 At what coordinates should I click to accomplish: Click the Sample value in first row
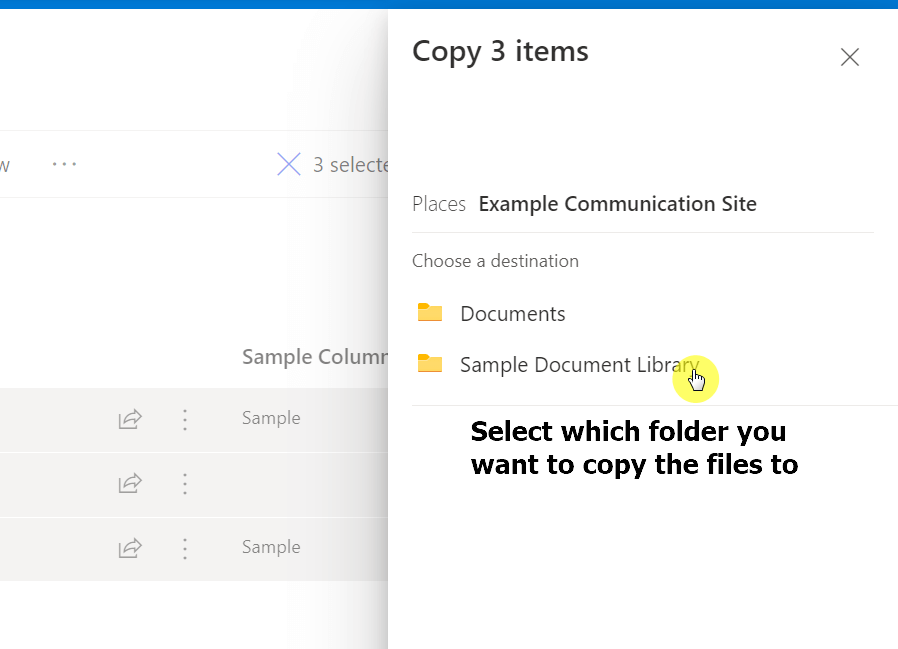click(271, 418)
